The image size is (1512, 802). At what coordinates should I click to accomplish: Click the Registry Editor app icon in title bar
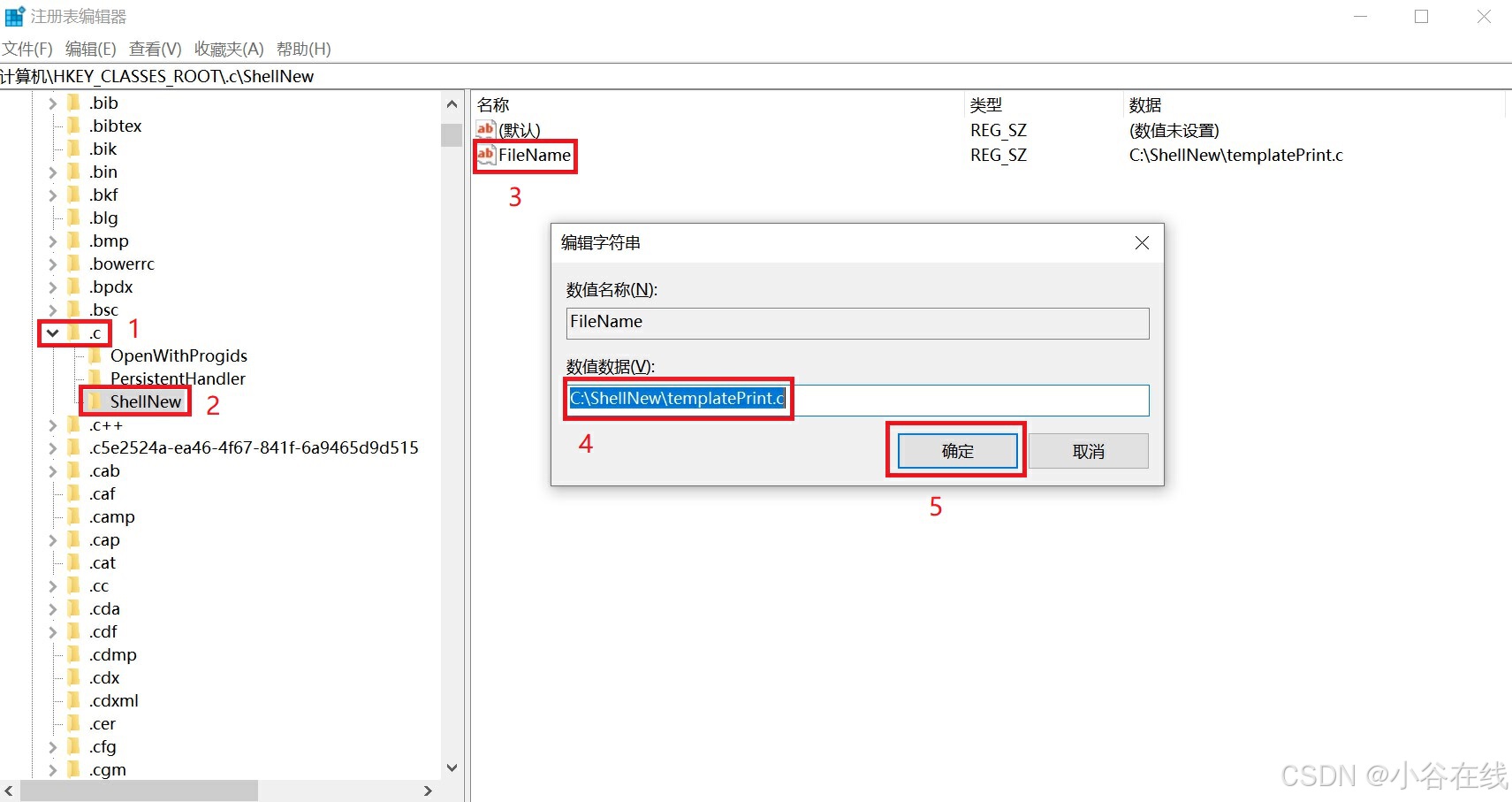point(15,16)
